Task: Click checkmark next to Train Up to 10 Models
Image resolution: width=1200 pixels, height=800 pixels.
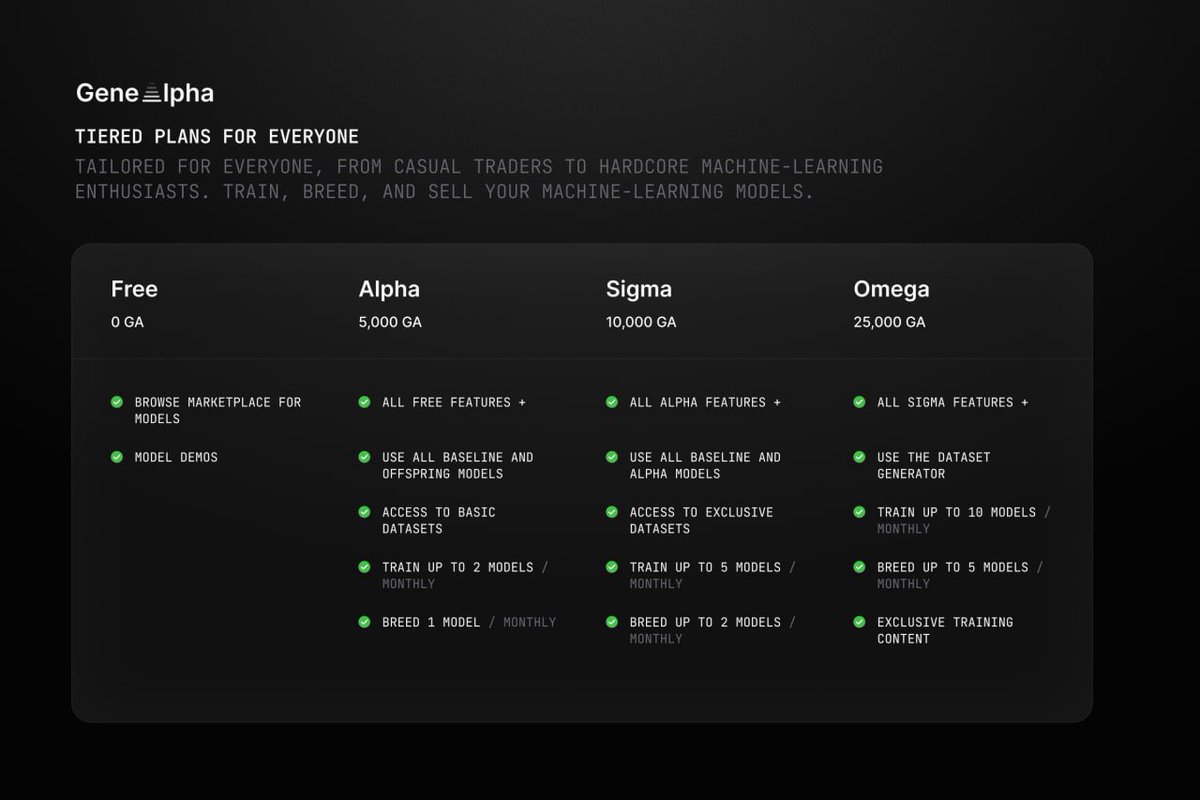Action: click(x=859, y=512)
